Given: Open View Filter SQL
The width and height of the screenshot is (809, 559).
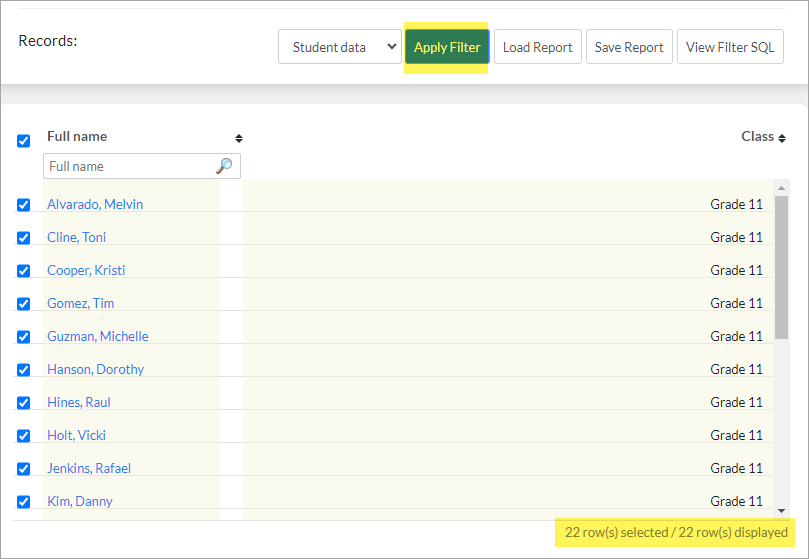Looking at the screenshot, I should click(730, 47).
